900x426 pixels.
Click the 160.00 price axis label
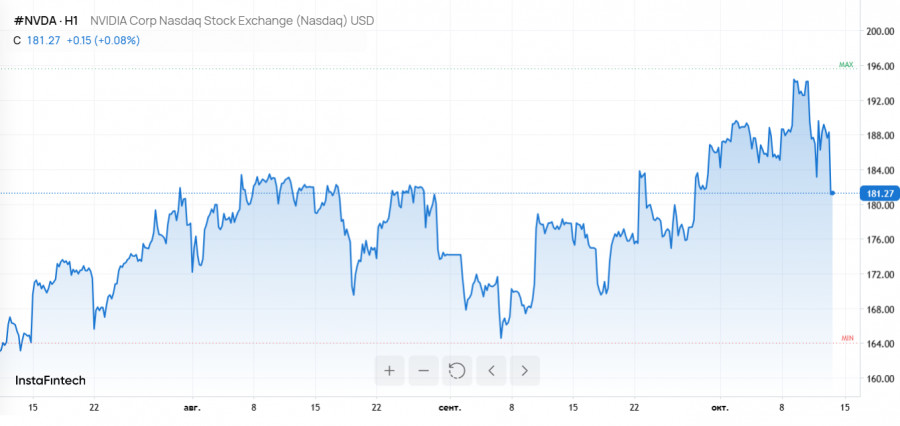[880, 379]
